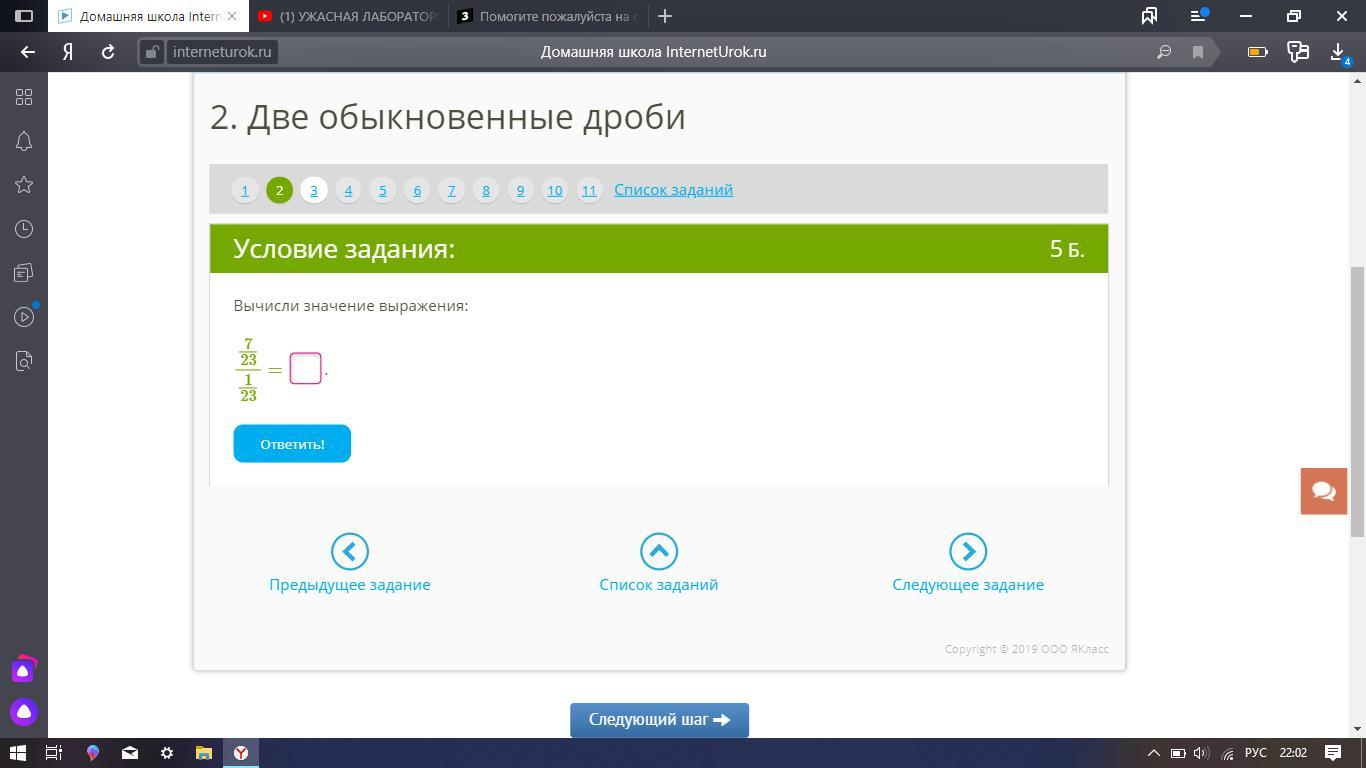Go to task number 5

tap(383, 190)
